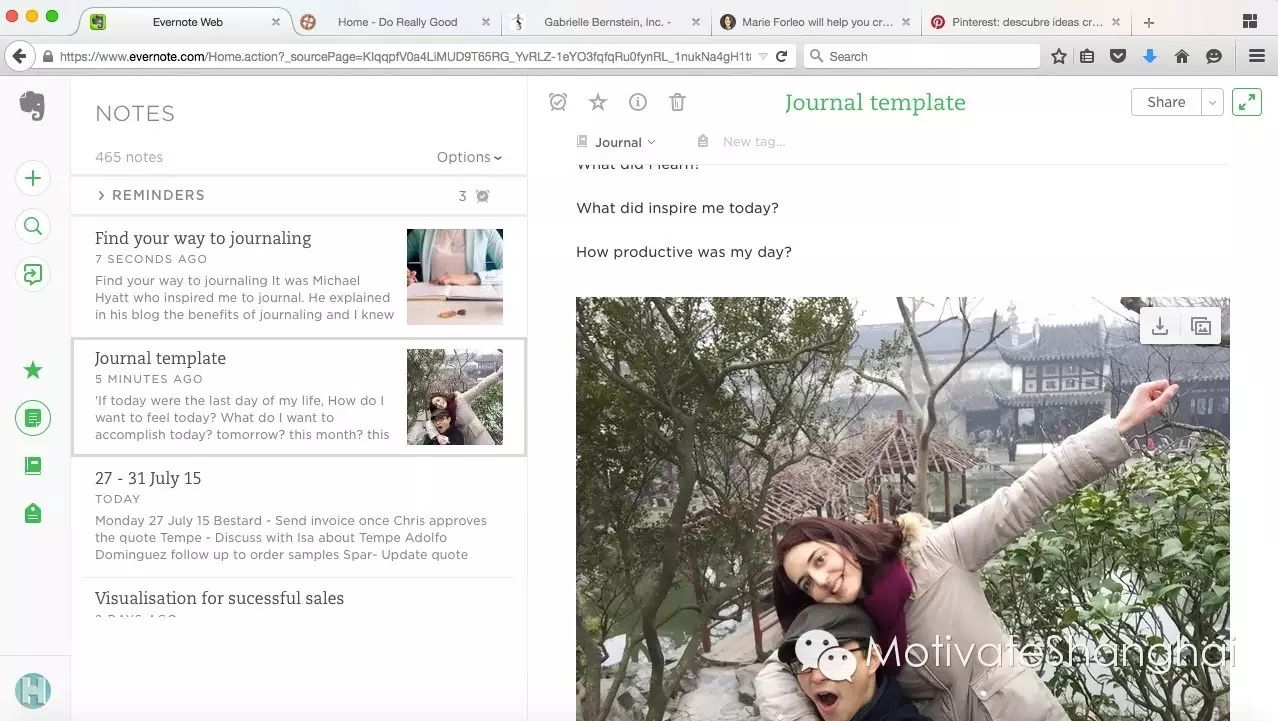Close the Evernote Web tab
The image size is (1278, 721).
coord(276,22)
